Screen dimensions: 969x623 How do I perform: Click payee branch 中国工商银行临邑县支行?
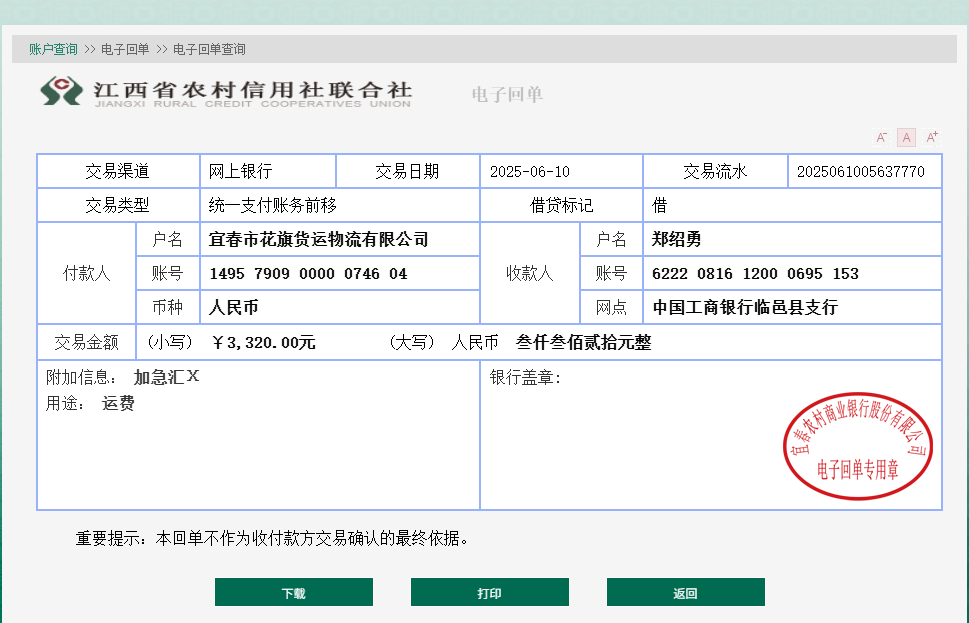point(745,307)
